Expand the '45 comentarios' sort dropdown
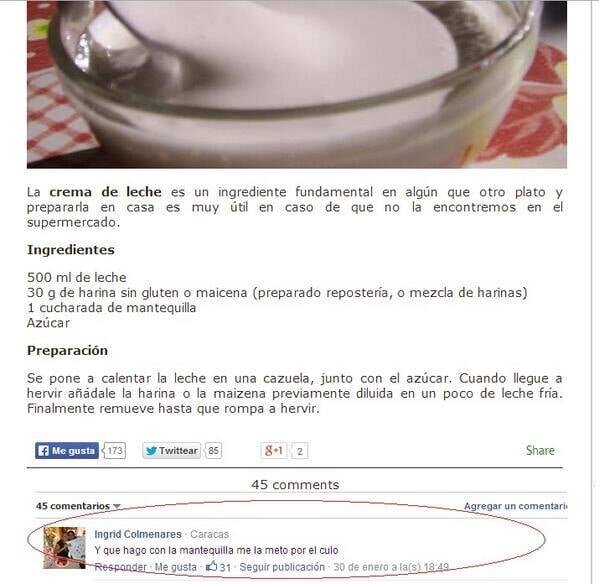 tap(78, 506)
